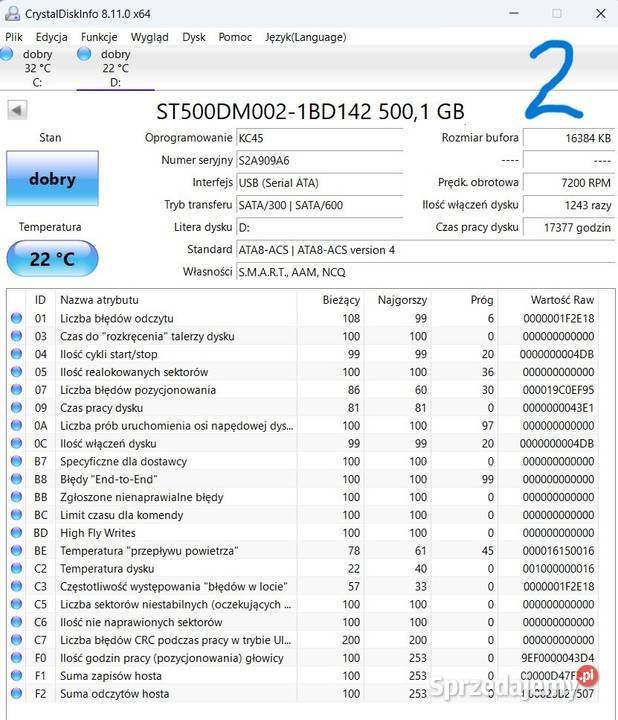618x720 pixels.
Task: Select drive C: status tab
Action: [x=38, y=68]
